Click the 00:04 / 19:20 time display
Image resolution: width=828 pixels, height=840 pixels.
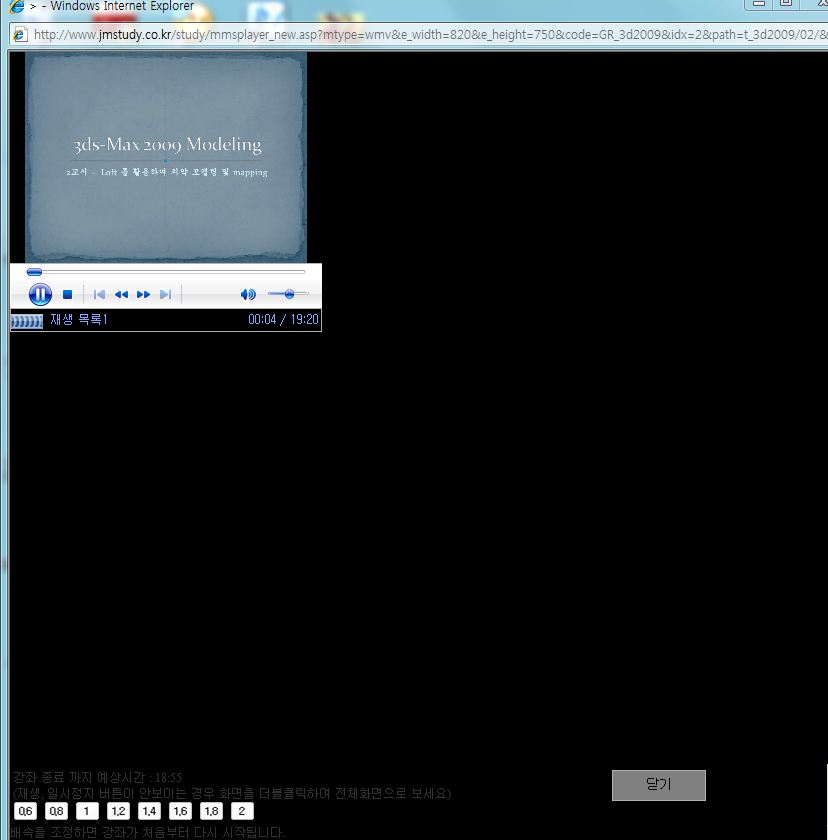click(x=283, y=320)
